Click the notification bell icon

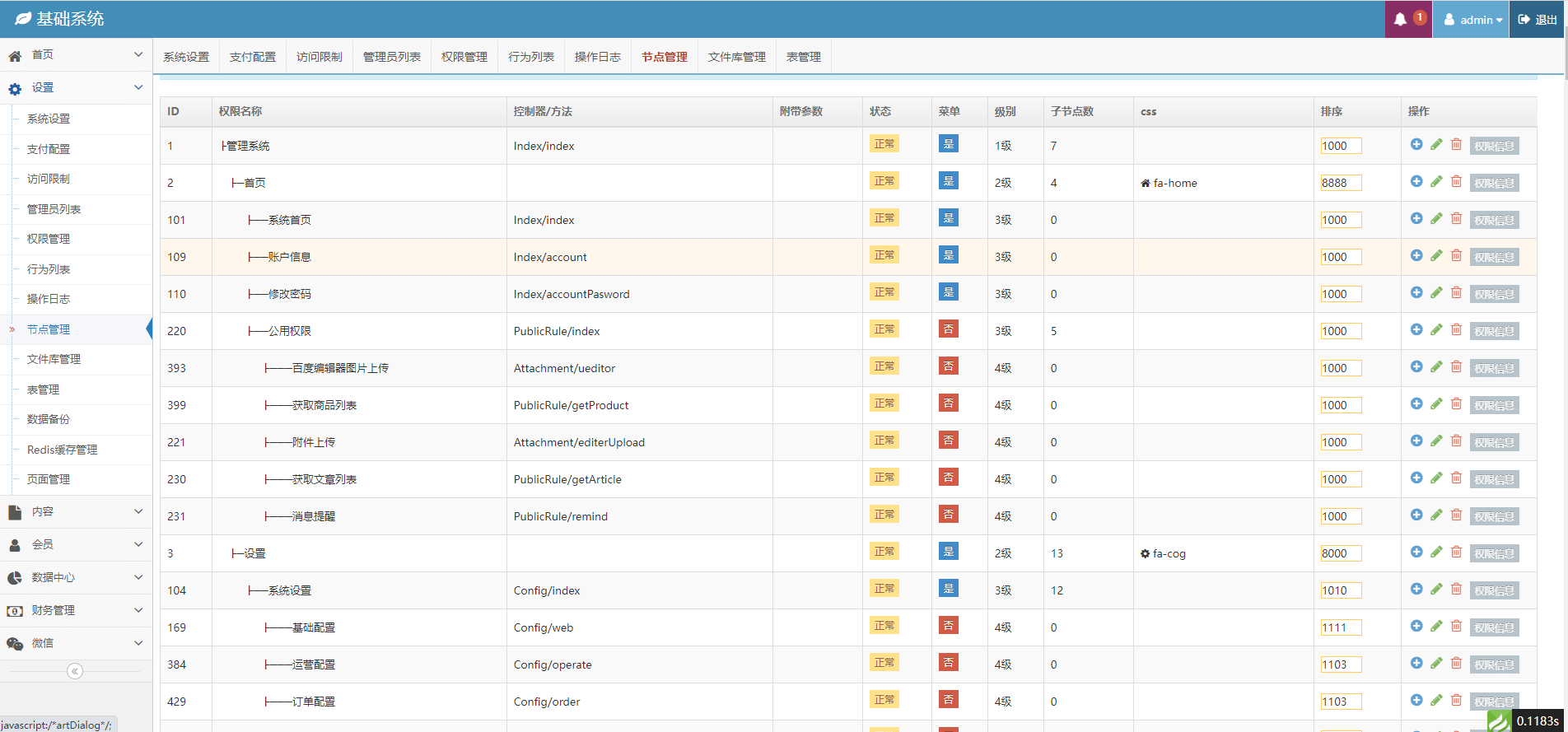click(x=1400, y=19)
